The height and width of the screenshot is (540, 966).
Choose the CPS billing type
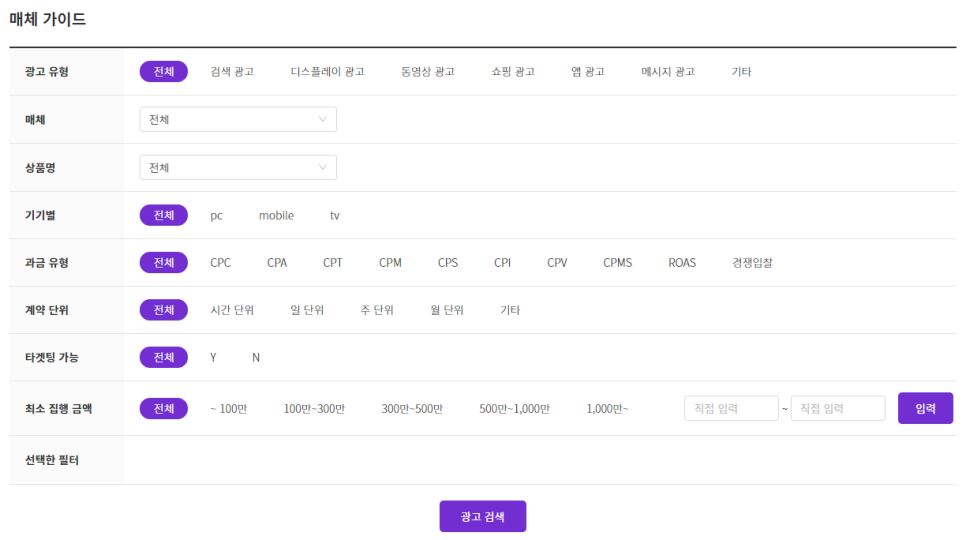pyautogui.click(x=448, y=262)
